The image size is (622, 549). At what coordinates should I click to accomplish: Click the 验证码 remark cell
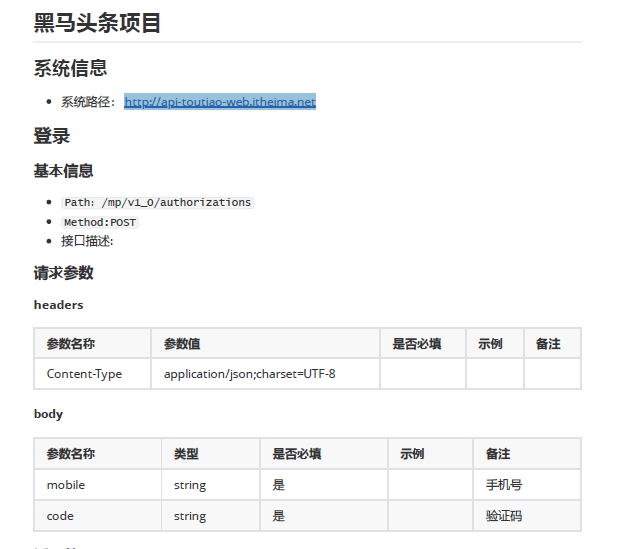click(527, 516)
